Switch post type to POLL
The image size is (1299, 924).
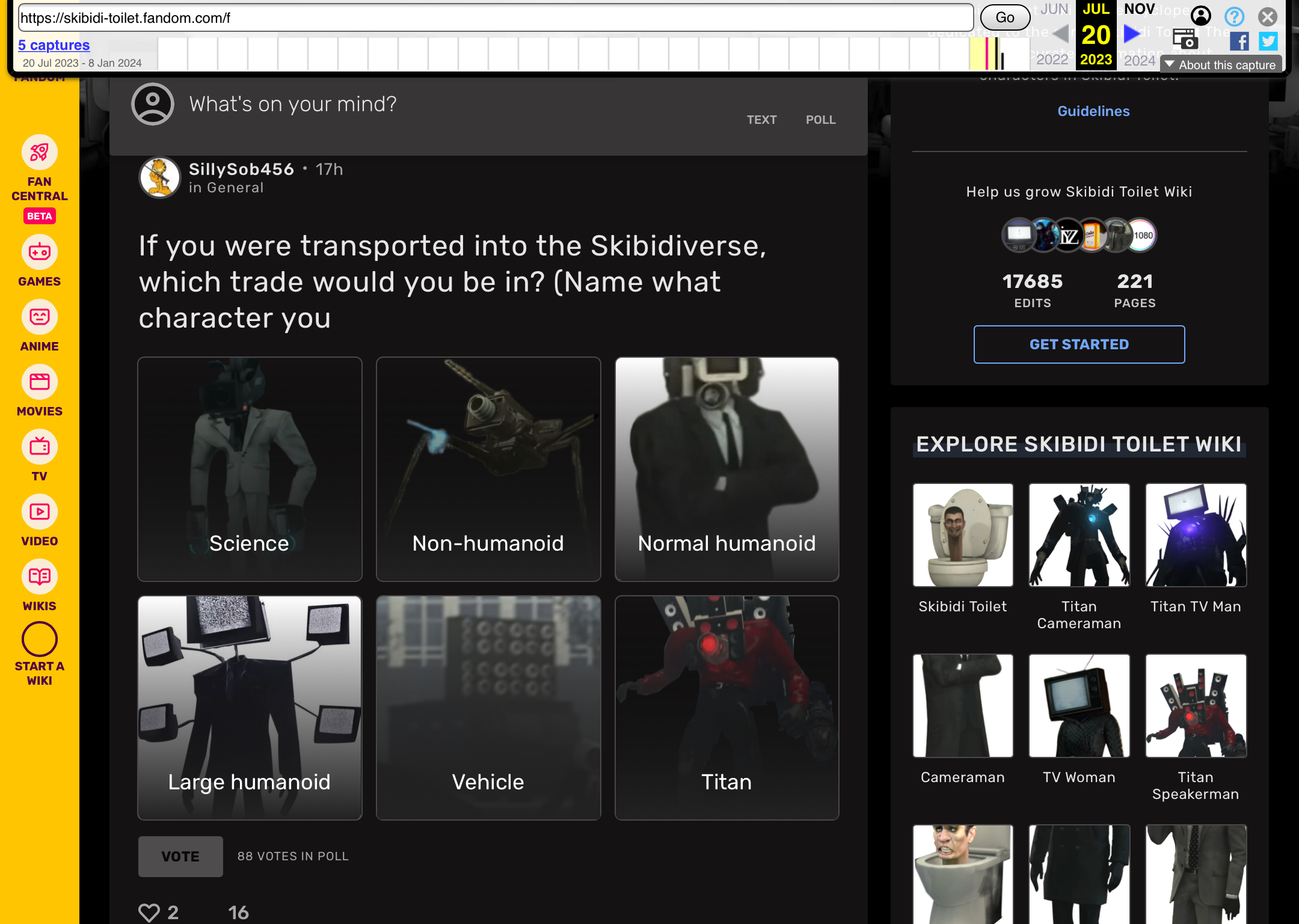tap(820, 120)
